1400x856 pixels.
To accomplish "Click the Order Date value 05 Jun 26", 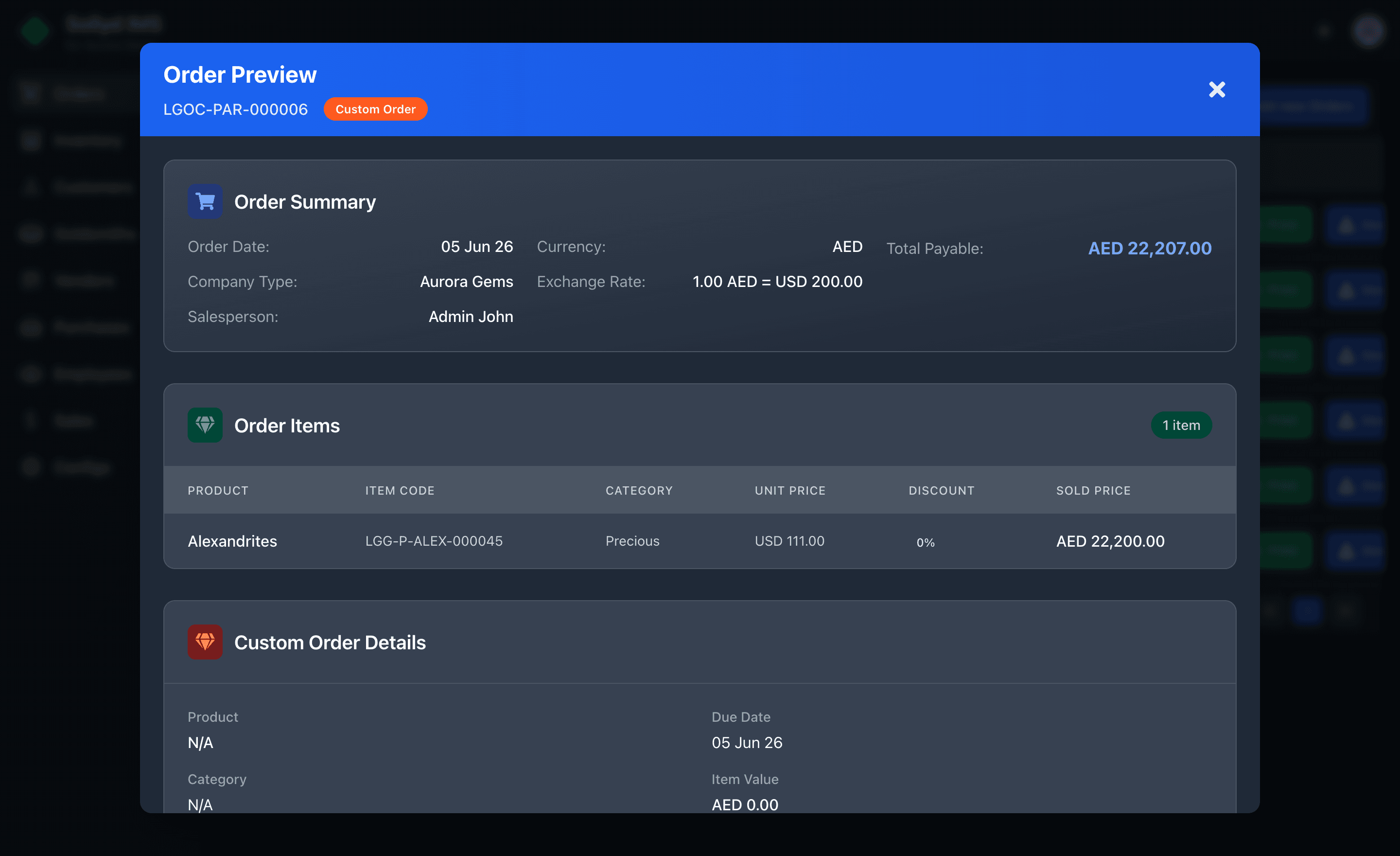I will pos(477,247).
